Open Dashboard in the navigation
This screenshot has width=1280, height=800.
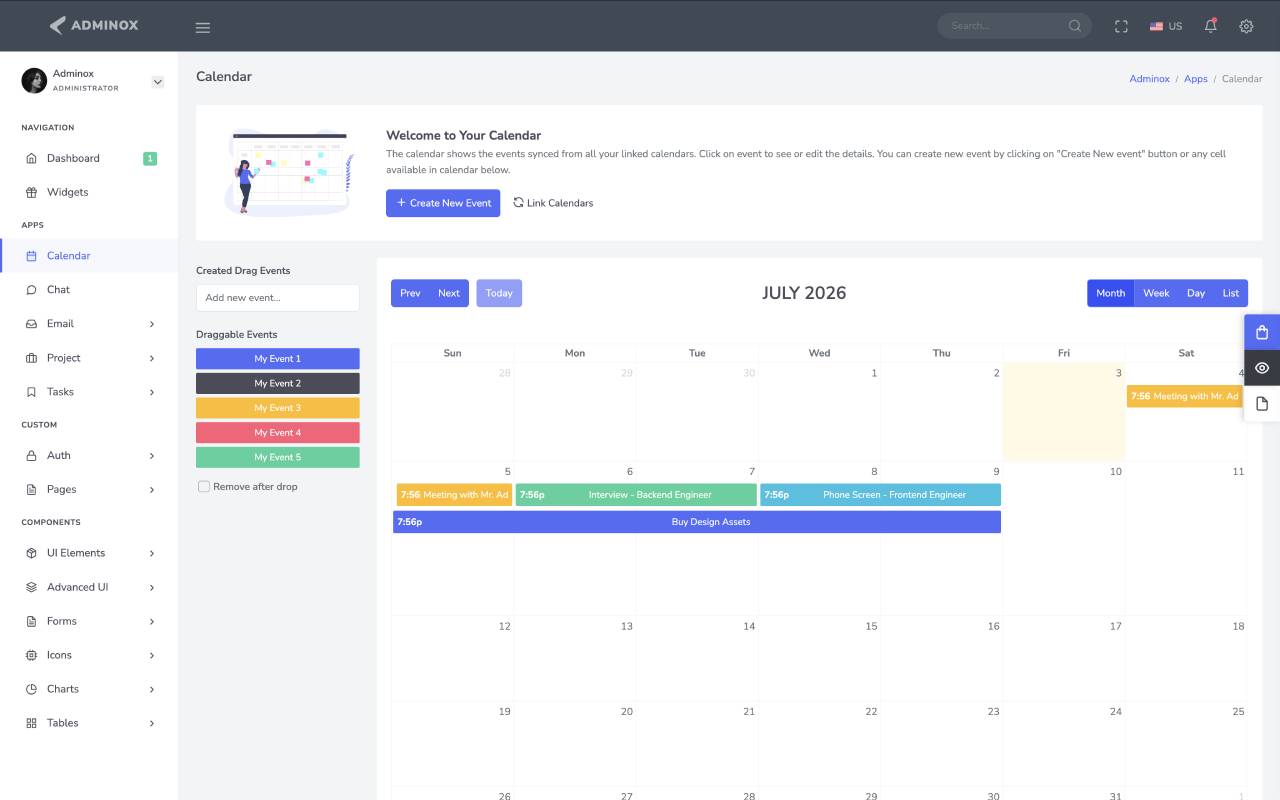coord(89,158)
